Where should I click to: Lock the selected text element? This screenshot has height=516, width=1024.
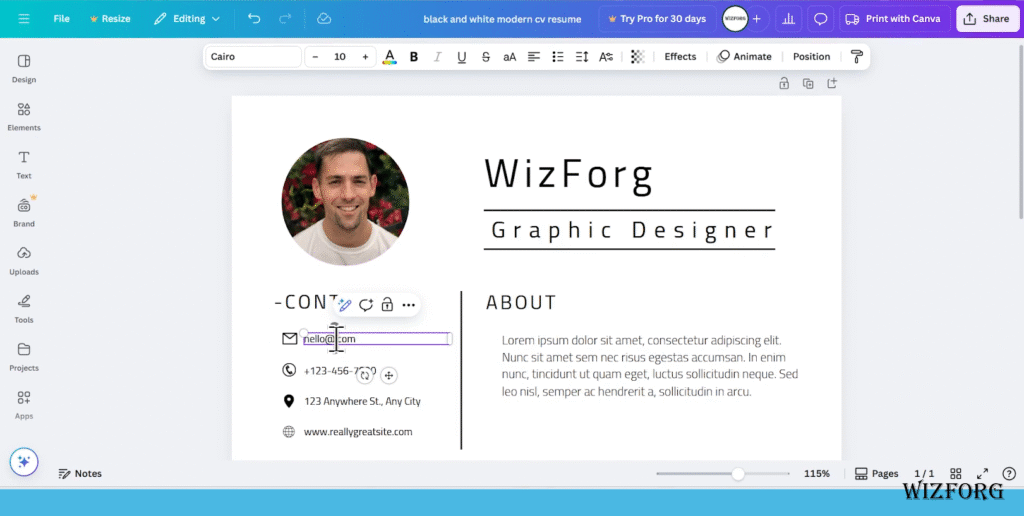click(387, 305)
